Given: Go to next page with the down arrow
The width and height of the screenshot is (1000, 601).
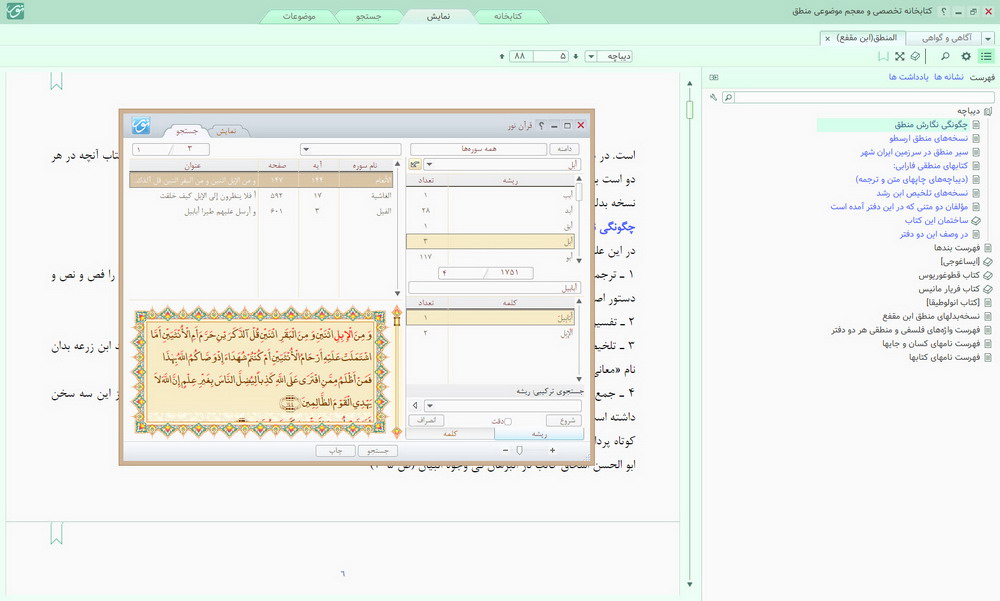Looking at the screenshot, I should point(575,56).
